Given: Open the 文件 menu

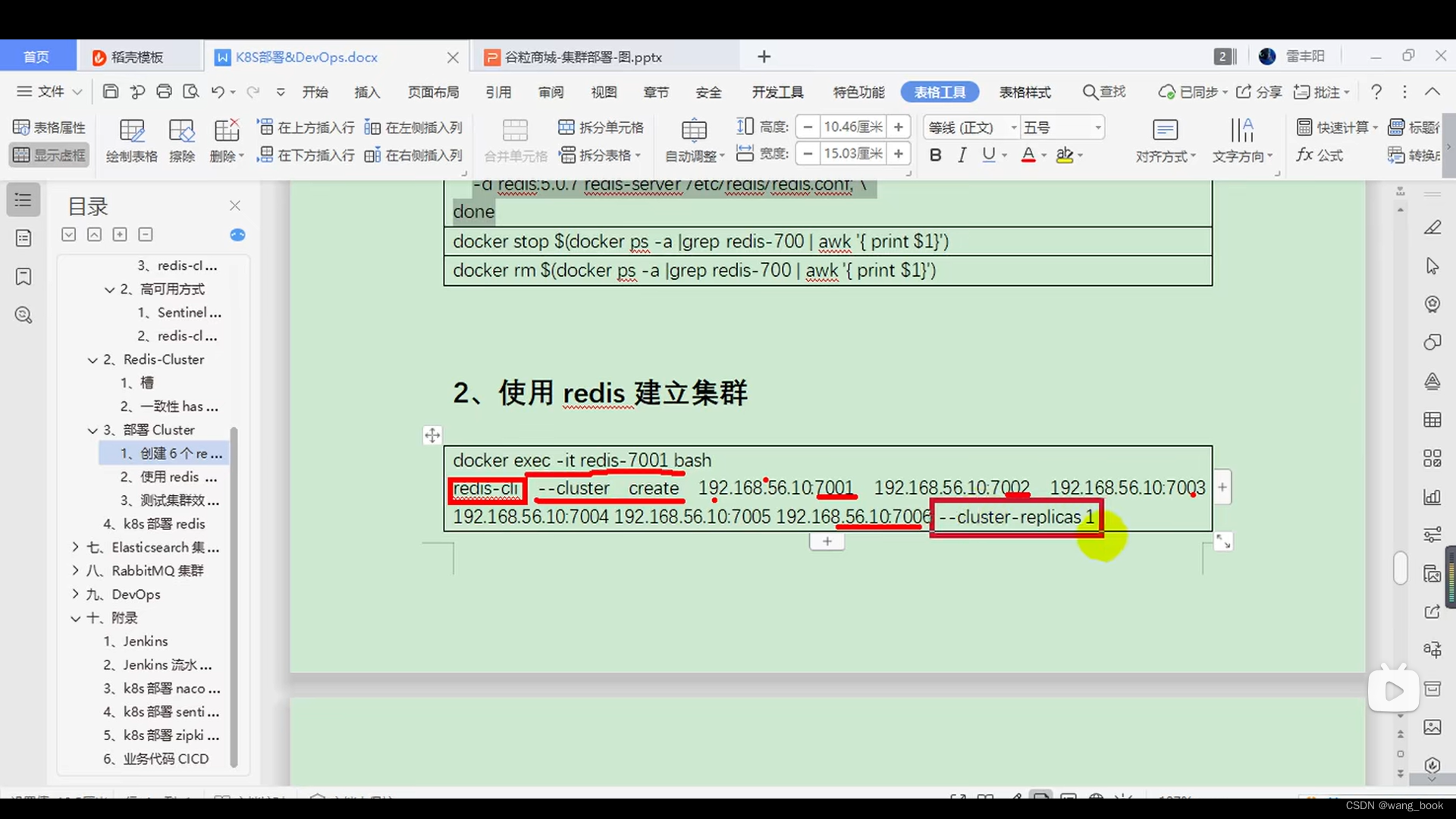Looking at the screenshot, I should (x=49, y=92).
